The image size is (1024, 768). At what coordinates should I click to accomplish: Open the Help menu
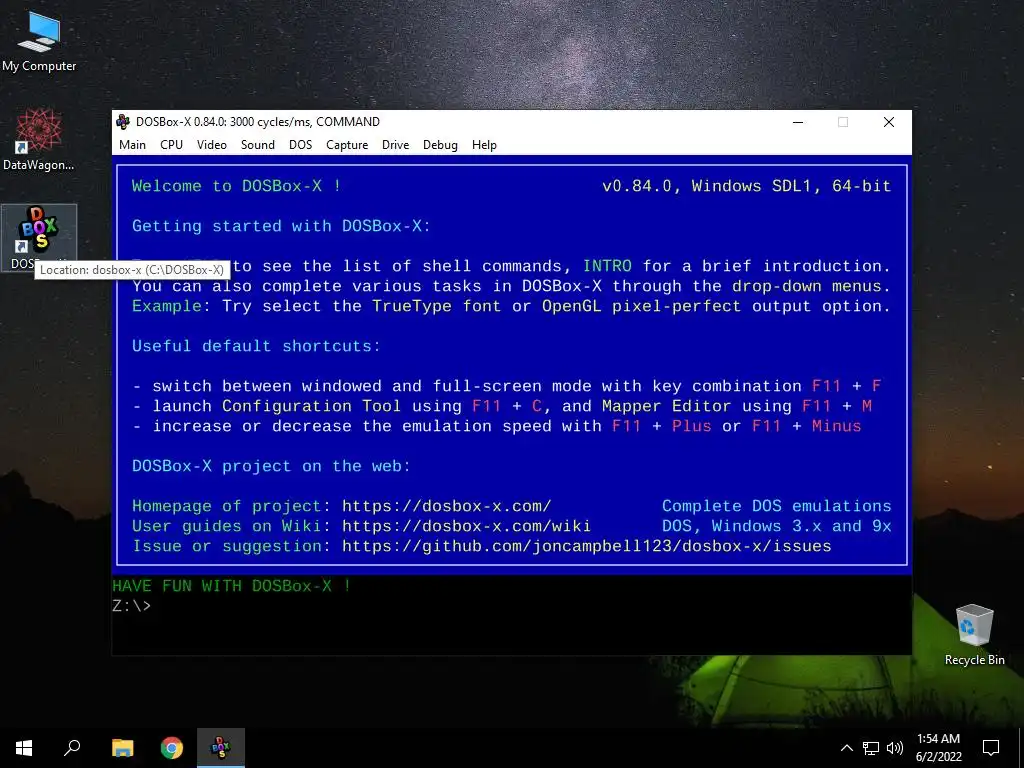point(484,145)
